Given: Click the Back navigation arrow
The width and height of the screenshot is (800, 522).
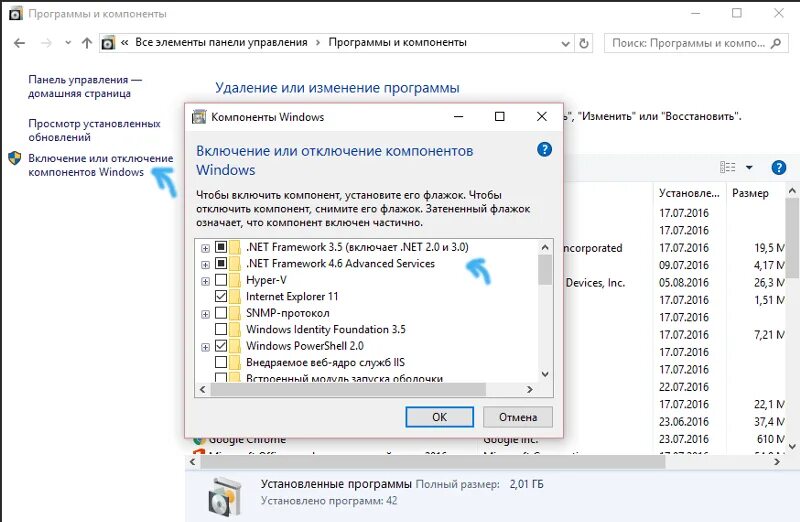Looking at the screenshot, I should (x=19, y=43).
